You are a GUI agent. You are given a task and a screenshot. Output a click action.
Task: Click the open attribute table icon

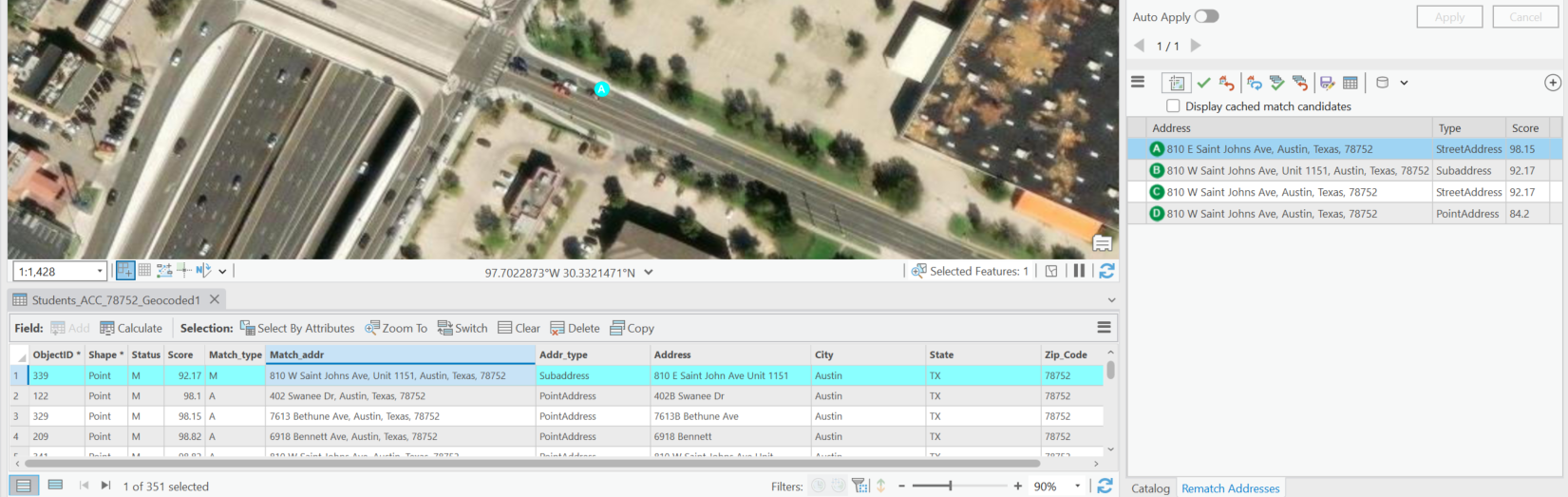point(1350,83)
